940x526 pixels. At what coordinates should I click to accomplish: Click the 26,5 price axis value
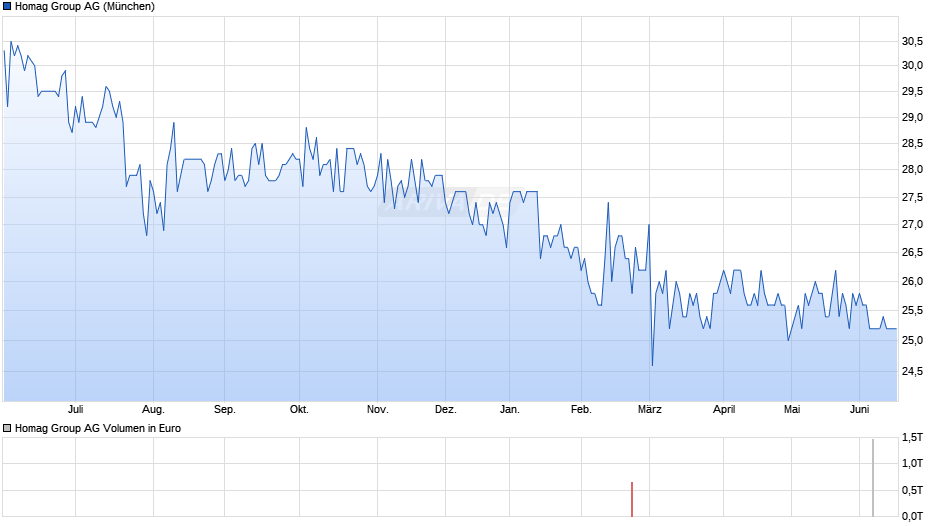point(912,253)
